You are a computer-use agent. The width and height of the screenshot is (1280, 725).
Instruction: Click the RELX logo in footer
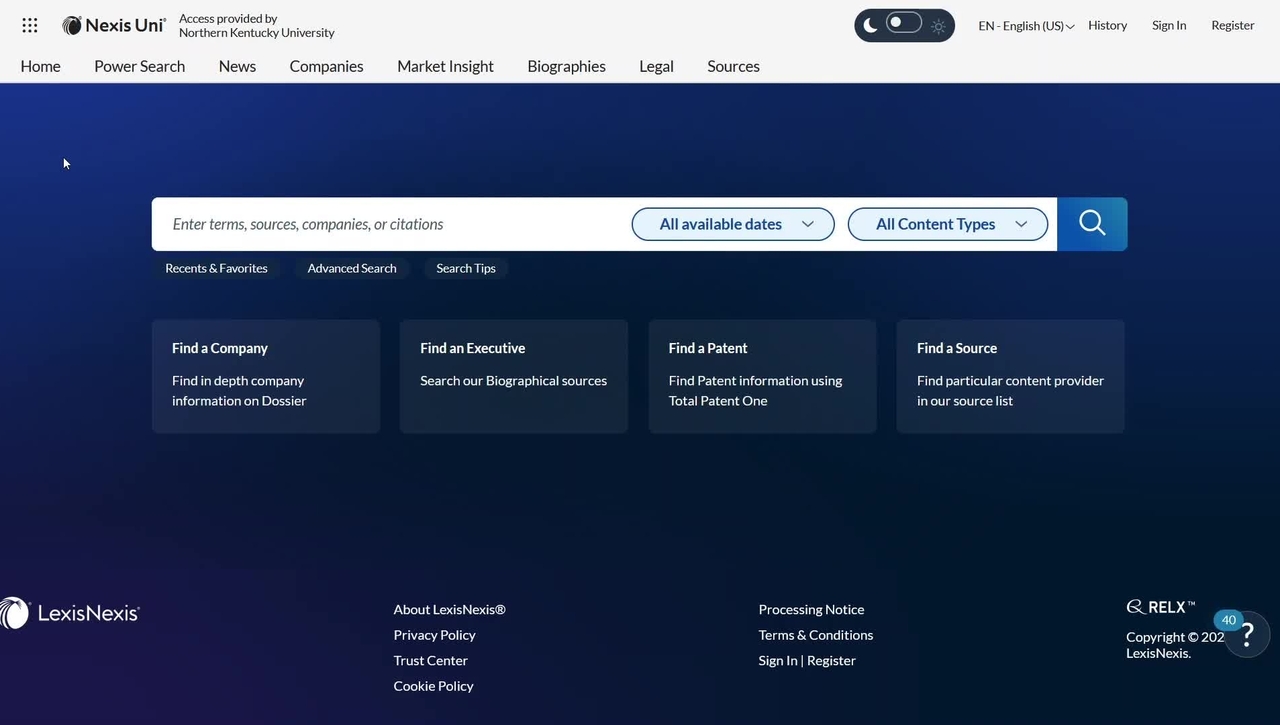[1160, 607]
